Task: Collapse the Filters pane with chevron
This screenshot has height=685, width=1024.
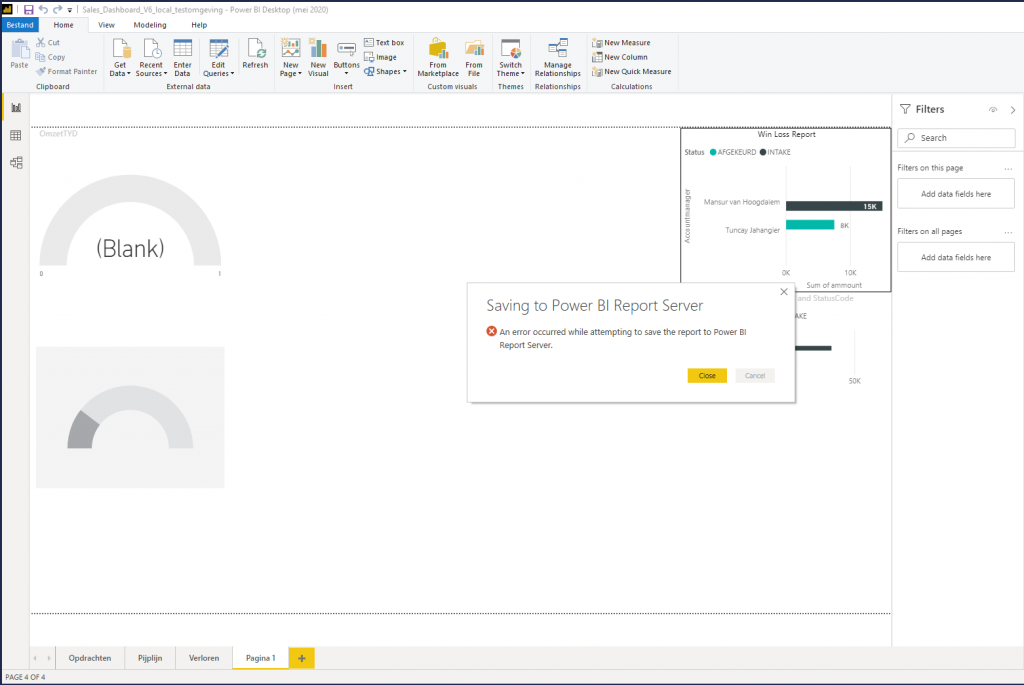Action: pos(1013,110)
